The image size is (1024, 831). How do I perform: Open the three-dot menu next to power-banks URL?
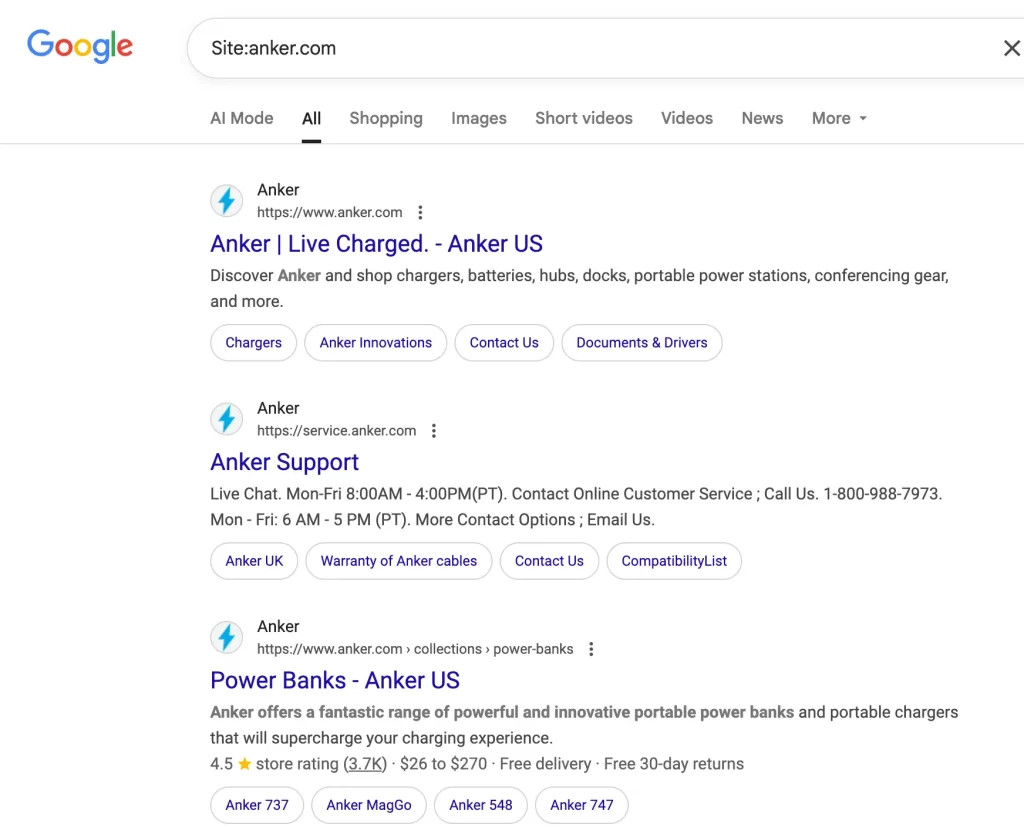tap(591, 649)
